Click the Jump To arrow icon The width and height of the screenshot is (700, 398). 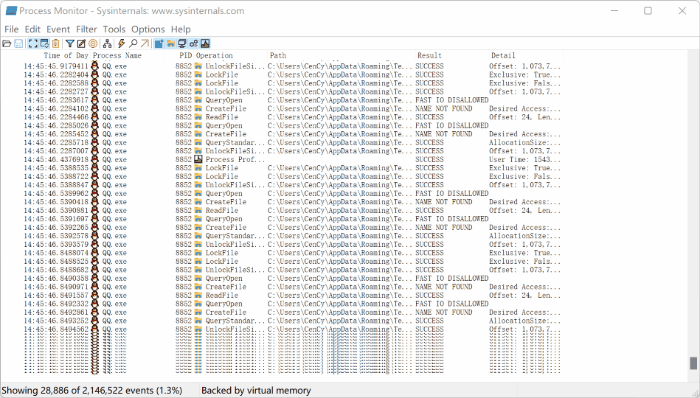145,43
